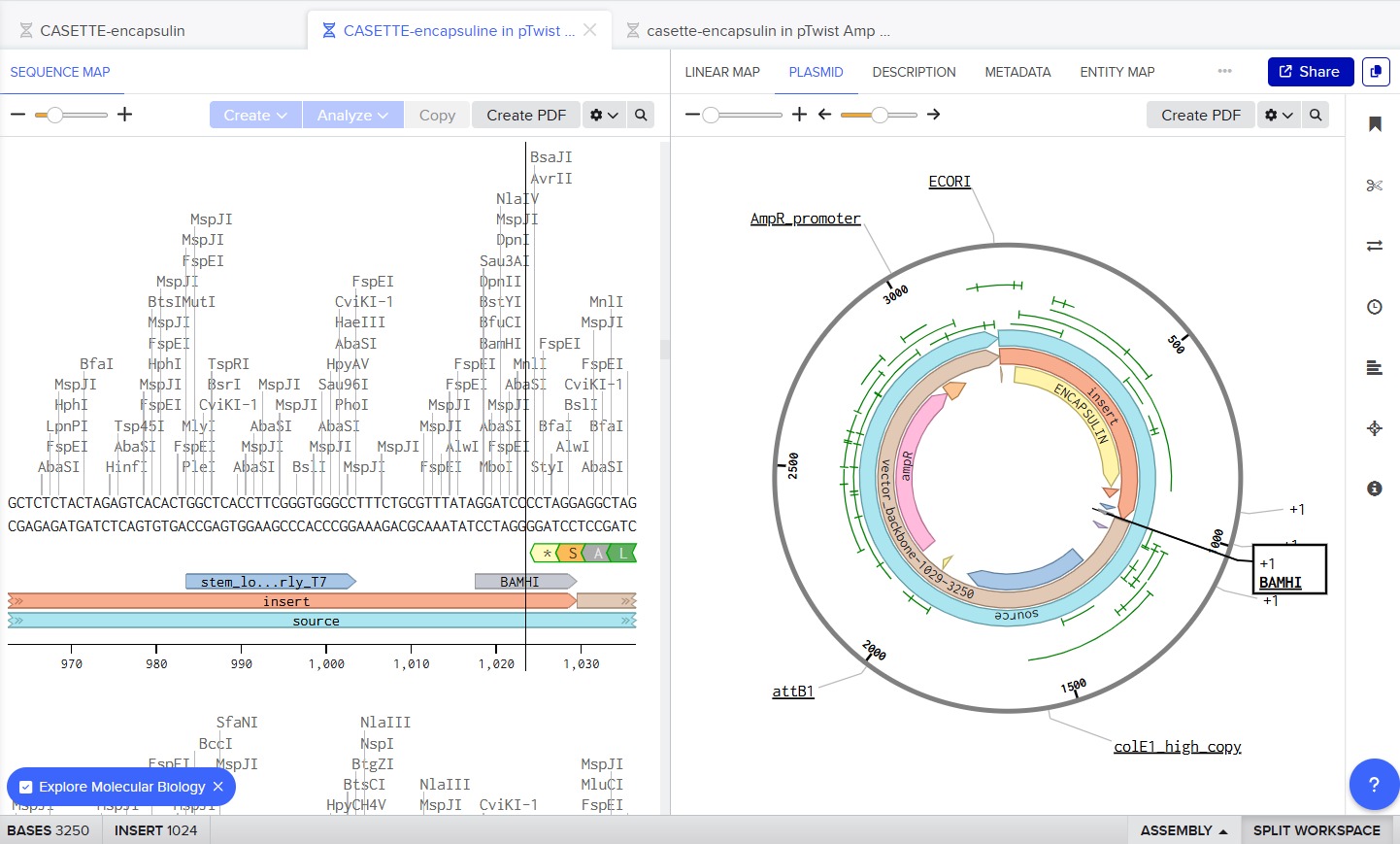1400x844 pixels.
Task: Click the bookmark icon in right sidebar
Action: click(1374, 124)
